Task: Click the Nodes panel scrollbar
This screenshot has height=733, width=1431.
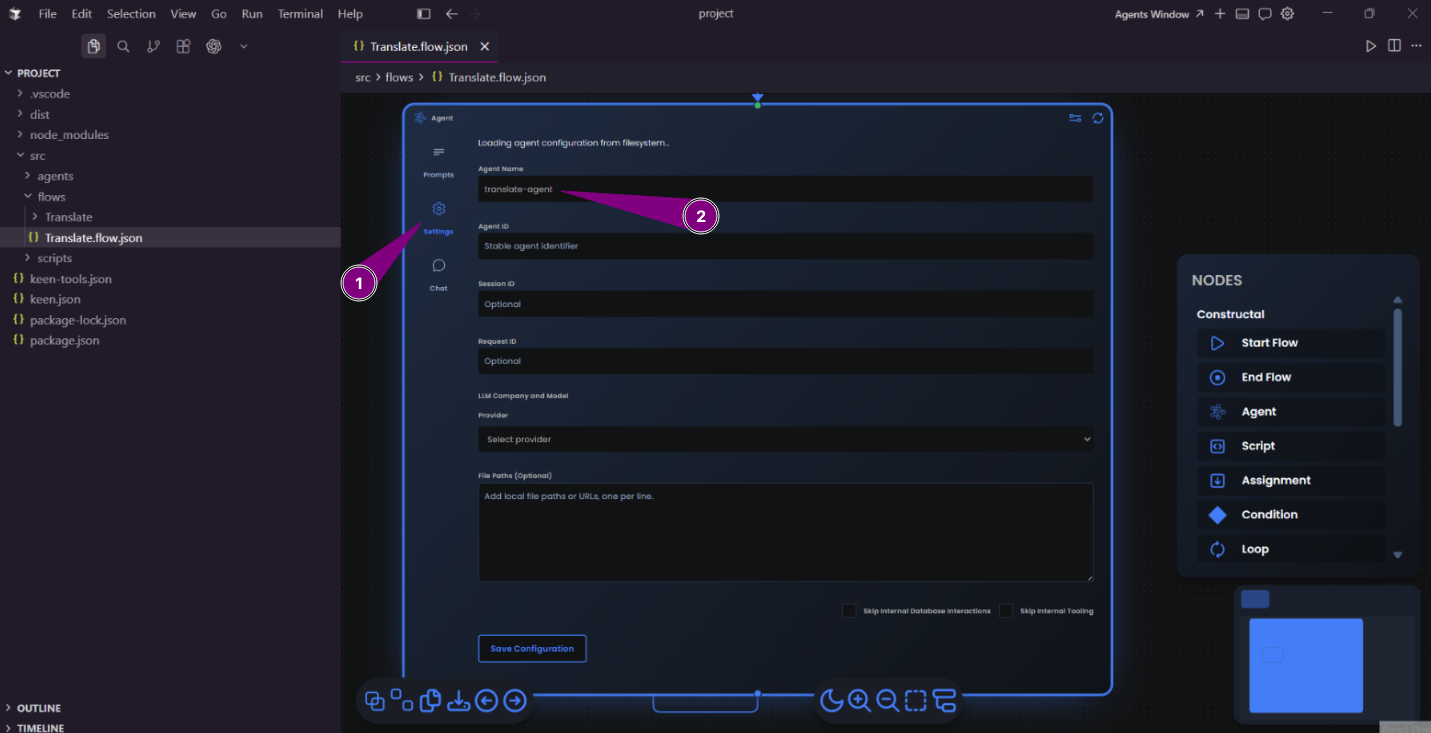Action: (1398, 366)
